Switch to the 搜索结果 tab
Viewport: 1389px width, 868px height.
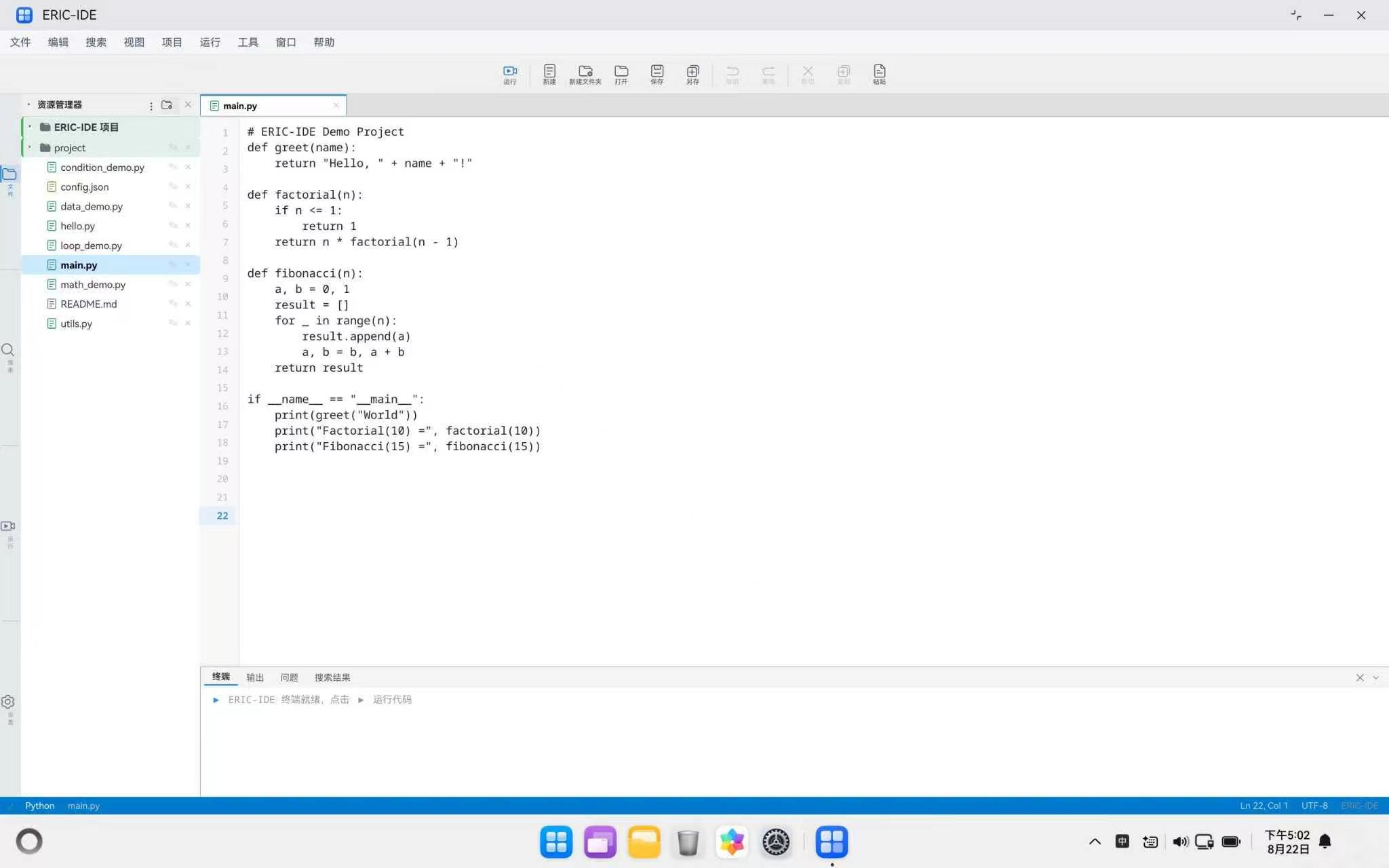pyautogui.click(x=332, y=677)
